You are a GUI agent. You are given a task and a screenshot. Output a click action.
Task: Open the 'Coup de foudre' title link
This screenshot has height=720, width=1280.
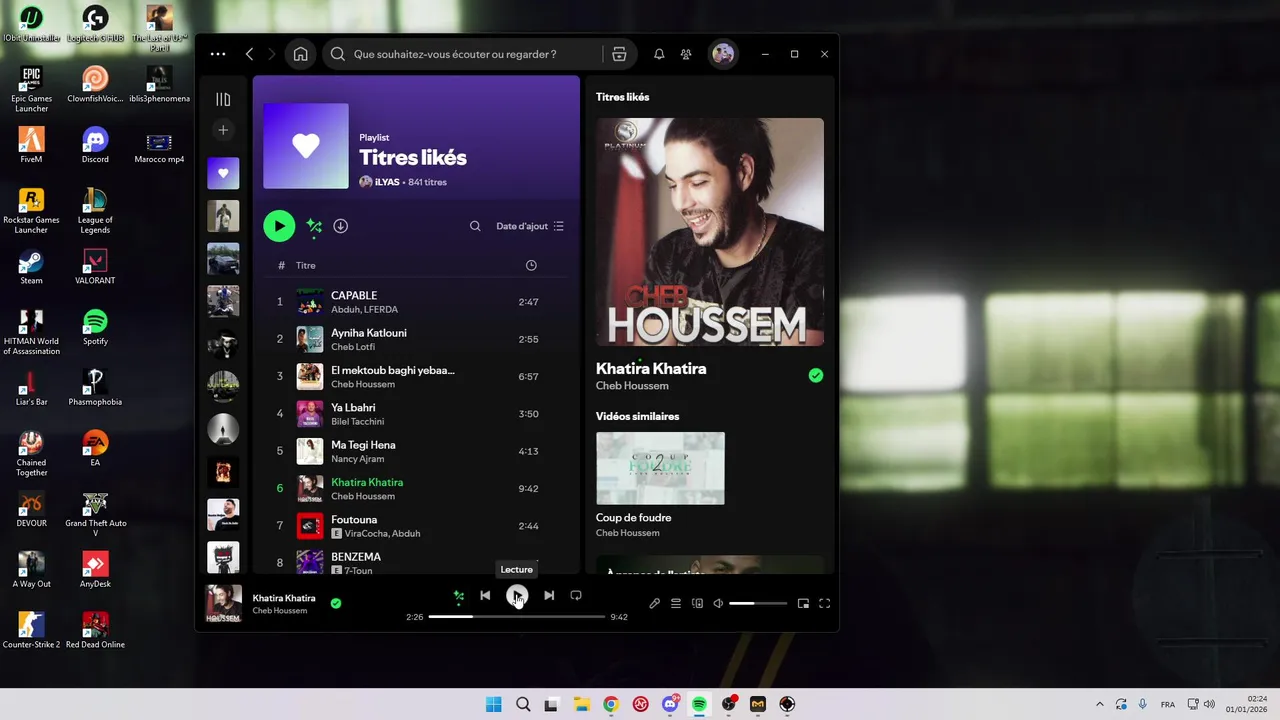coord(633,518)
